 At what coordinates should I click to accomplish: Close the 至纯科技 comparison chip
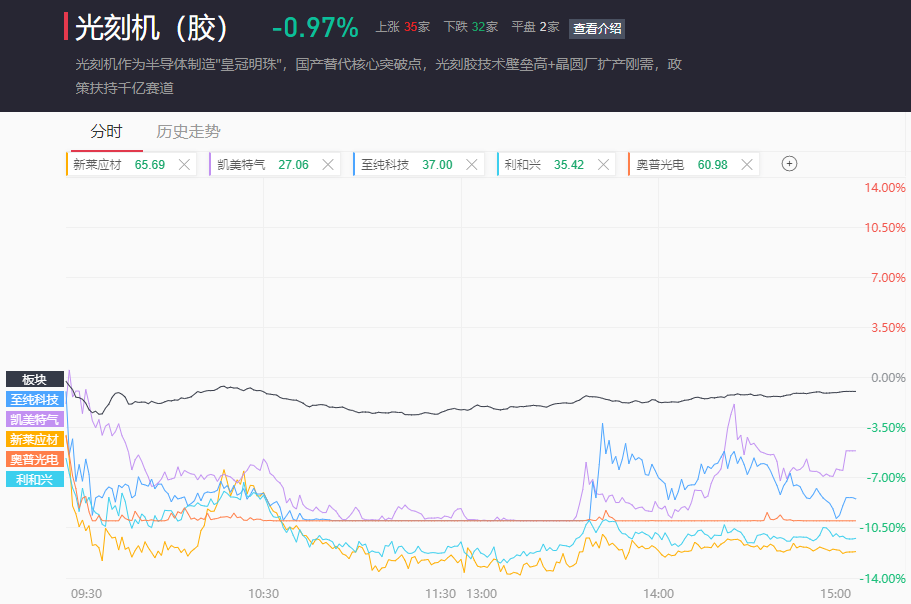point(471,165)
